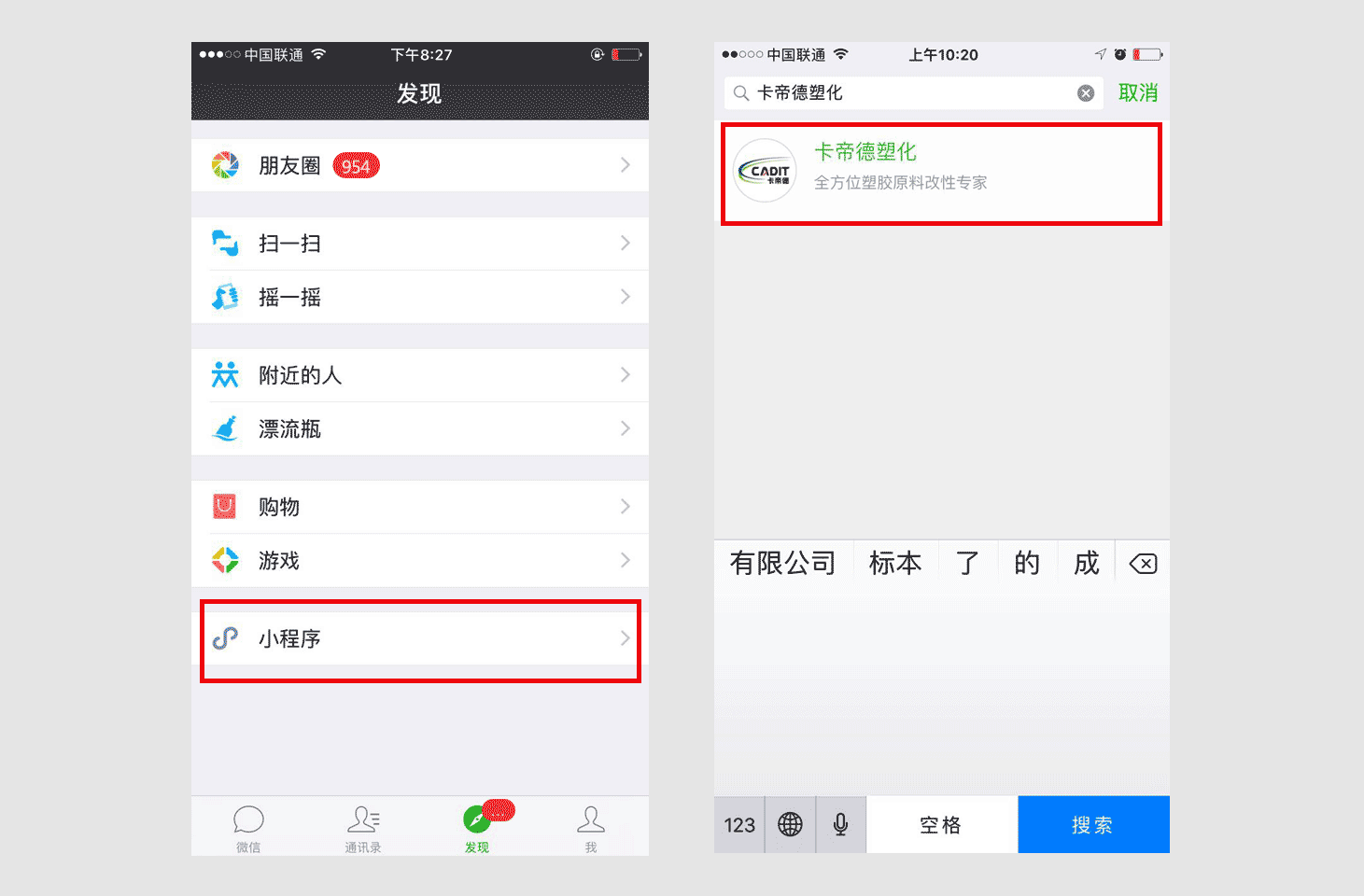The width and height of the screenshot is (1364, 896).
Task: Open the 附近的人 people nearby icon
Action: coord(225,374)
